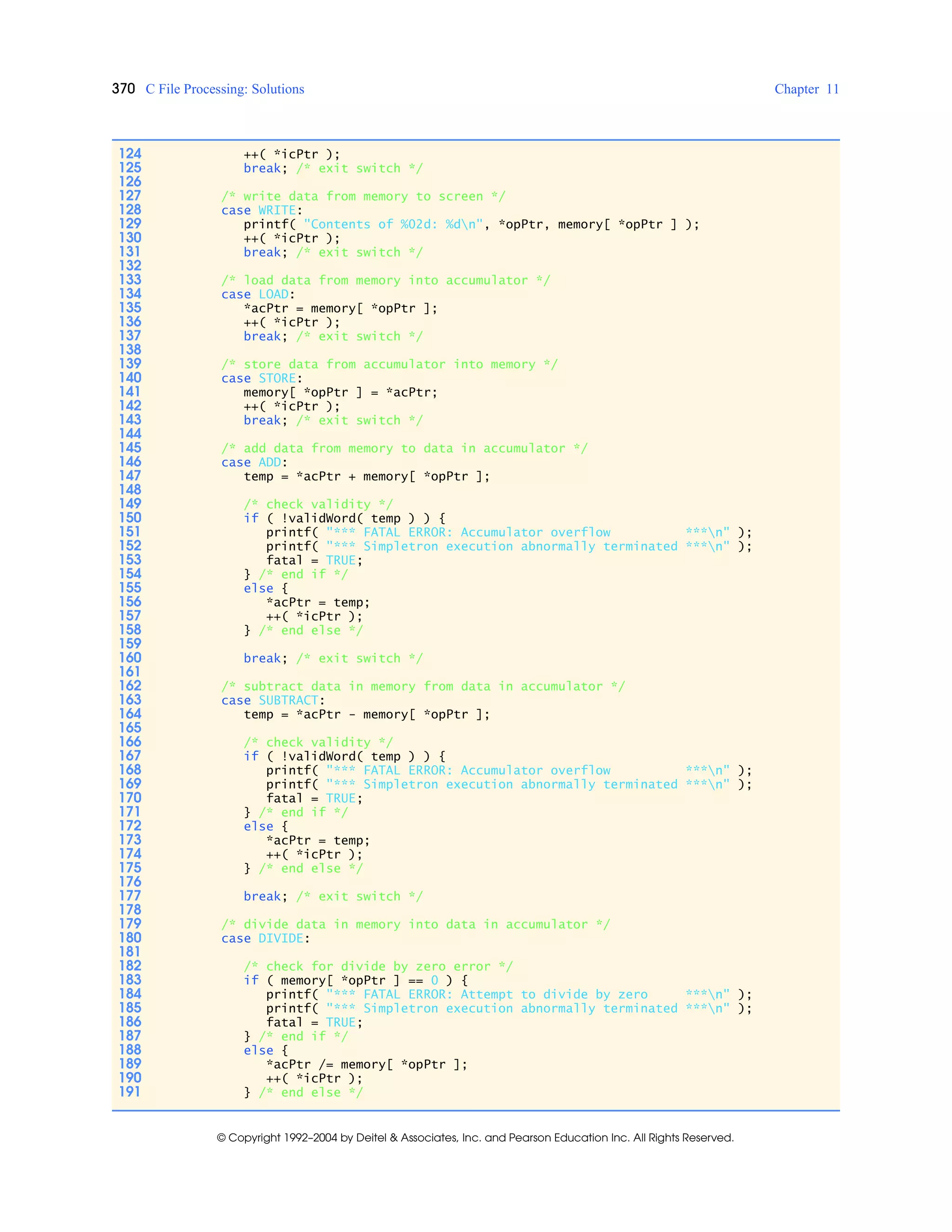The image size is (952, 1232).
Task: Click comment check for divide by zero error
Action: tap(378, 967)
